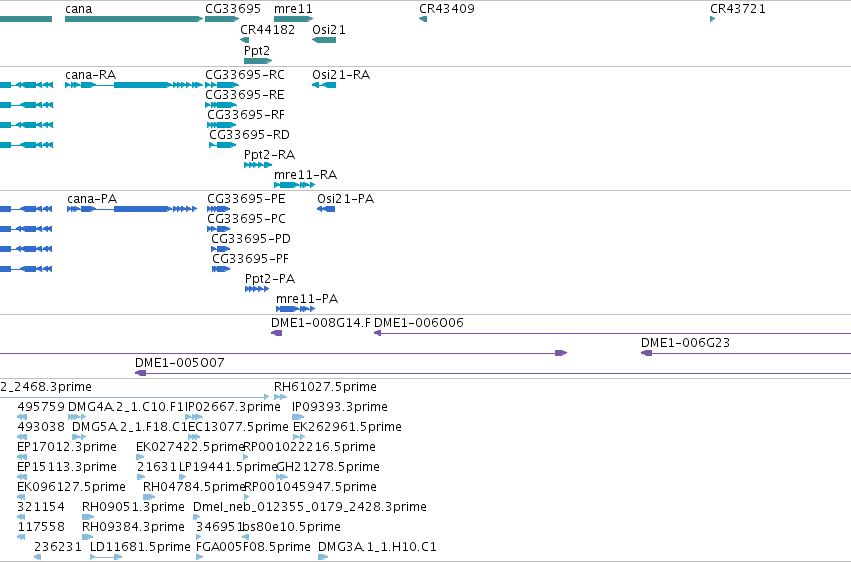Select the LD11681.5prime EST glyph
This screenshot has height=562, width=851.
pyautogui.click(x=106, y=557)
